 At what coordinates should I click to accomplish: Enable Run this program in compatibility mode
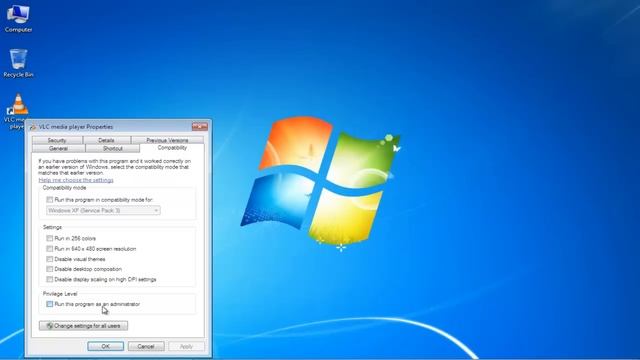pyautogui.click(x=49, y=200)
